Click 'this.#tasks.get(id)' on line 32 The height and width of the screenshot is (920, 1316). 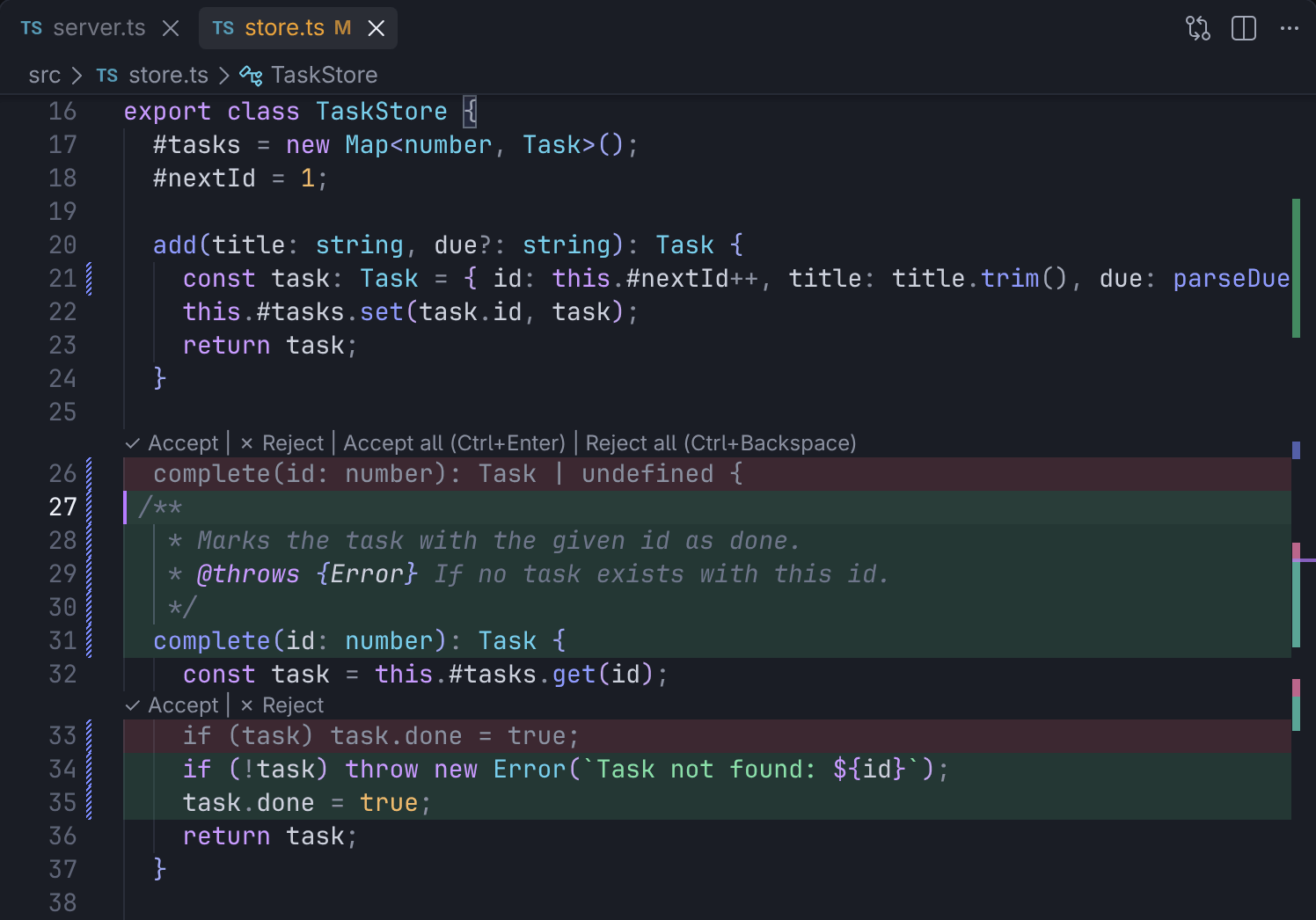point(514,675)
